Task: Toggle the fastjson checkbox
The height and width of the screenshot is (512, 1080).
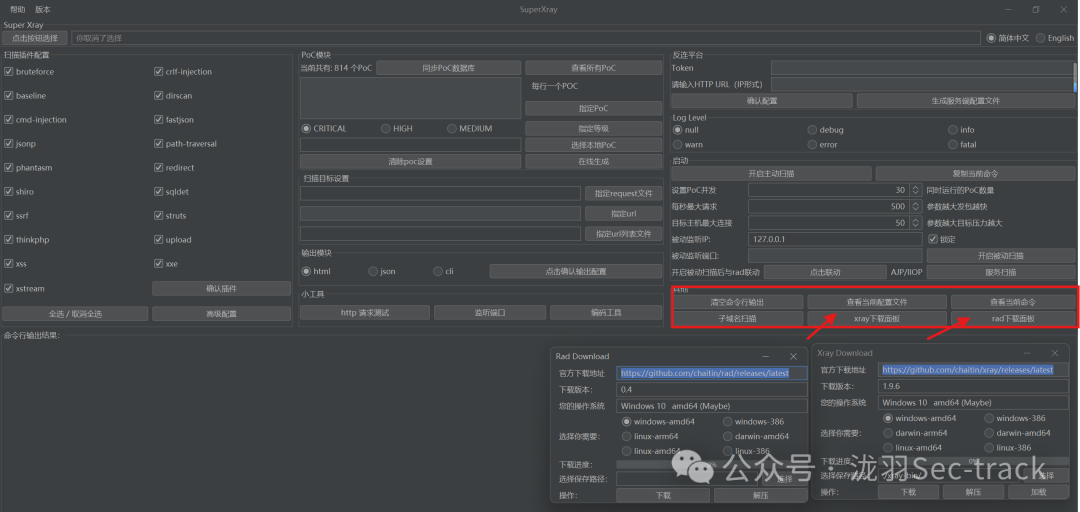Action: [159, 119]
